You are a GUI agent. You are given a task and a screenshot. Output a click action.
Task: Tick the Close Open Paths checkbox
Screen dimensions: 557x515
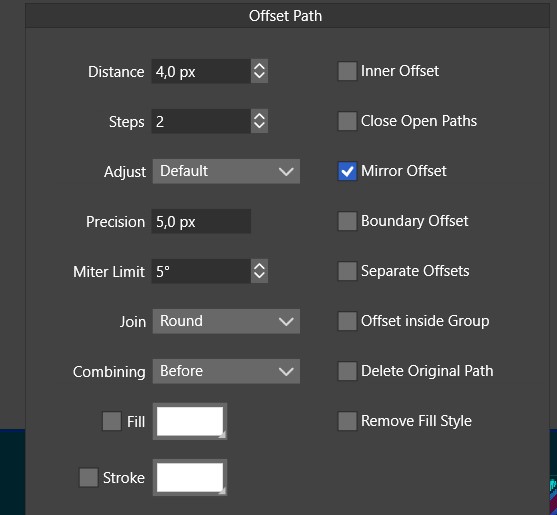coord(347,121)
